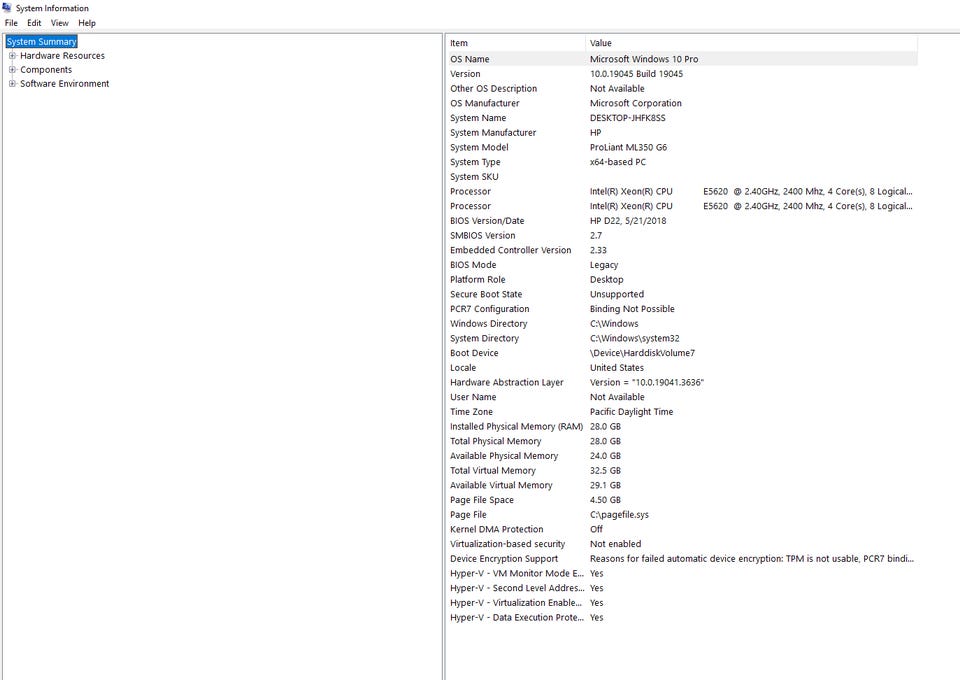Click the Total Virtual Memory value 32.5 GB
Screen dimensions: 960x680
(x=605, y=471)
